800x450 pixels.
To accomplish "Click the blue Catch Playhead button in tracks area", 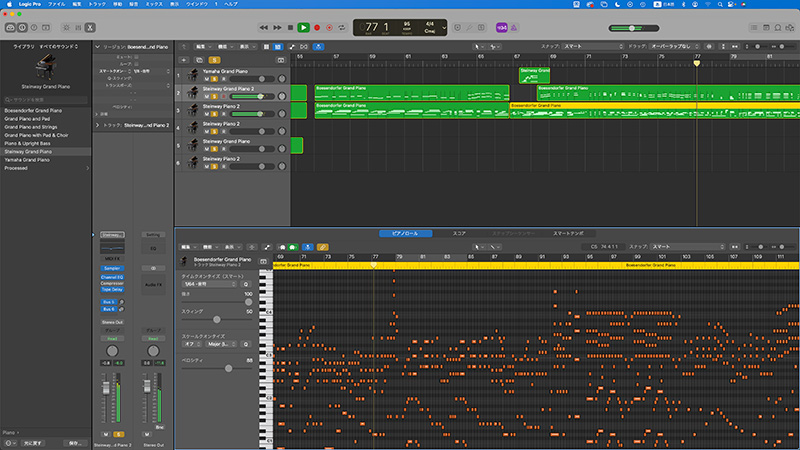I will tap(318, 46).
